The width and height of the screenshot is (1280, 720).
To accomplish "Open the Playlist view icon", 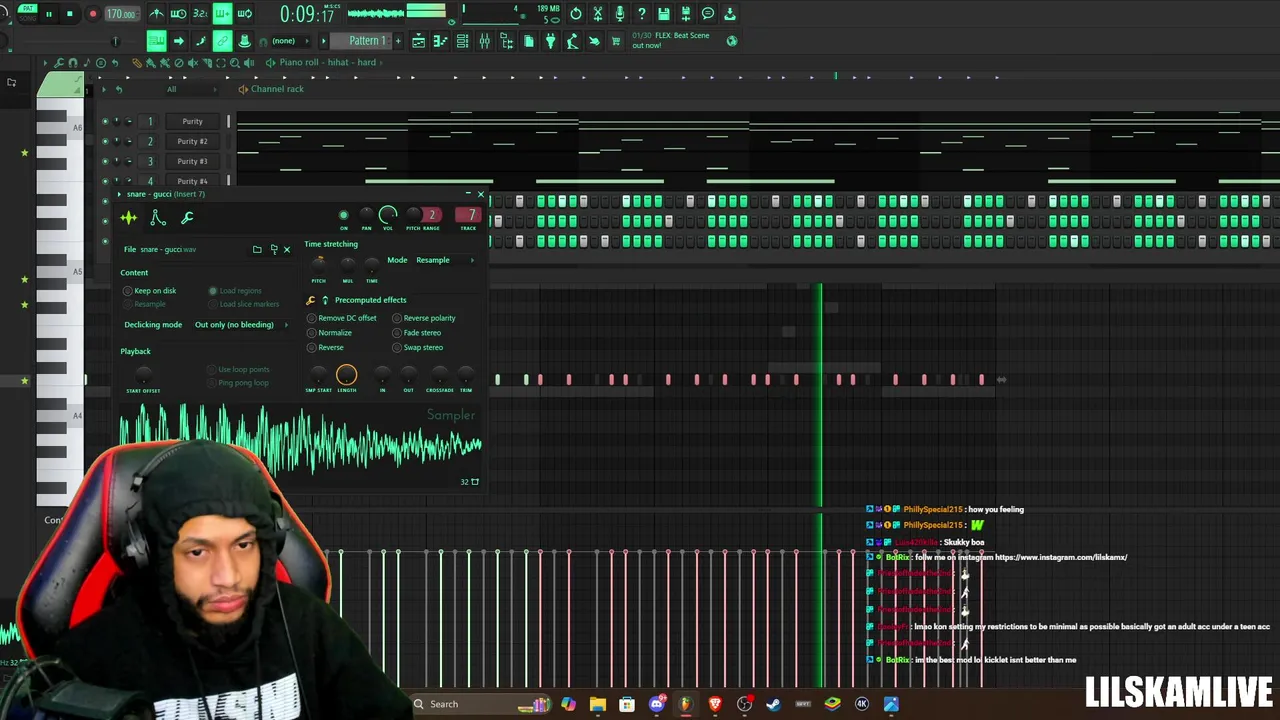I will (419, 41).
